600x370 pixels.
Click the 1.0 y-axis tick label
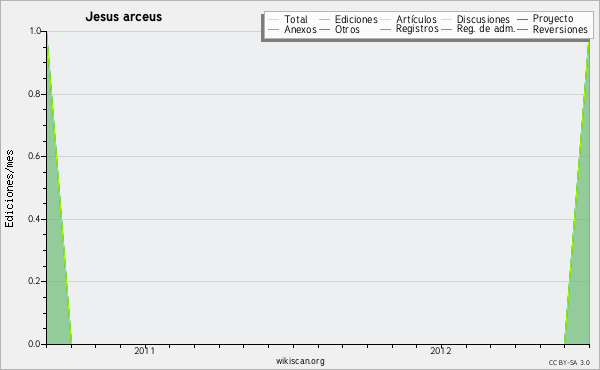(35, 31)
